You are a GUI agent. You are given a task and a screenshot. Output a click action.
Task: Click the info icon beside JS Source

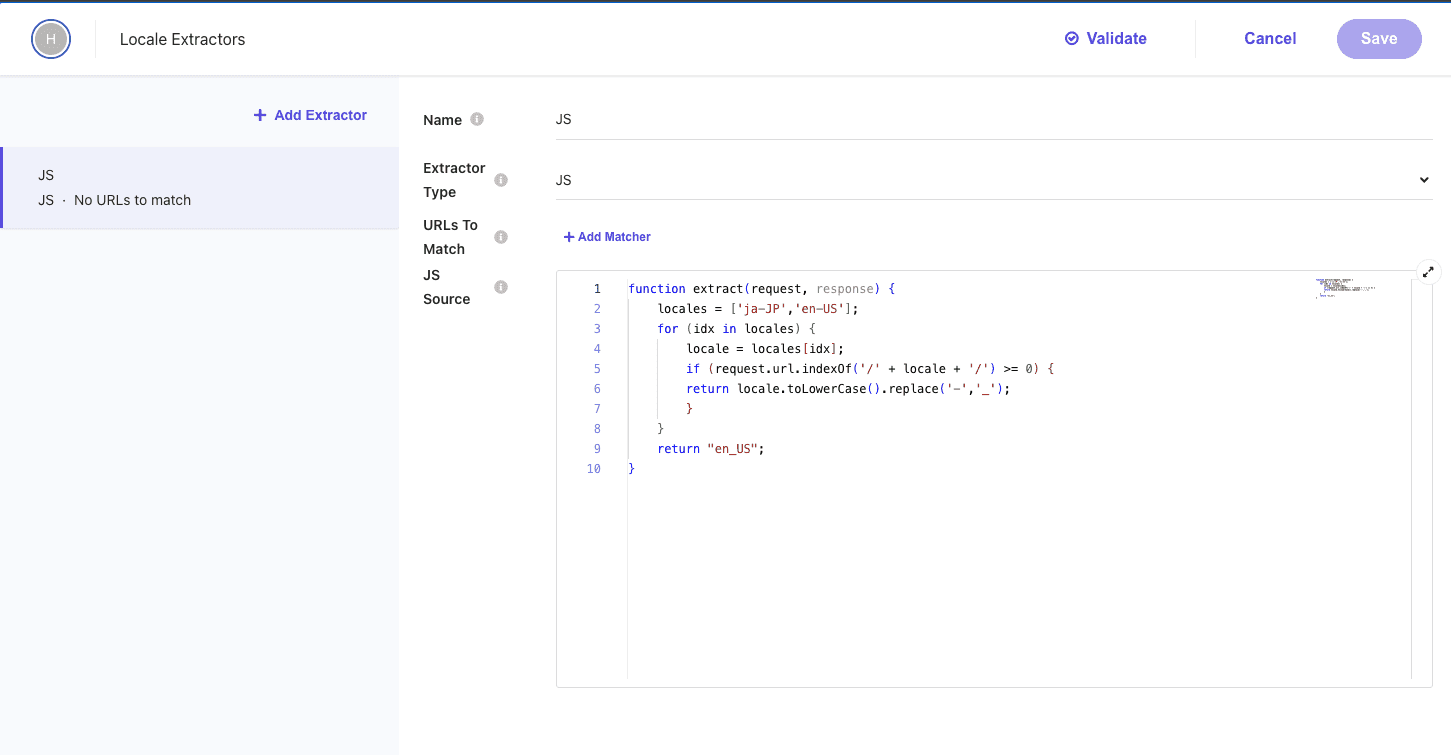pyautogui.click(x=501, y=287)
